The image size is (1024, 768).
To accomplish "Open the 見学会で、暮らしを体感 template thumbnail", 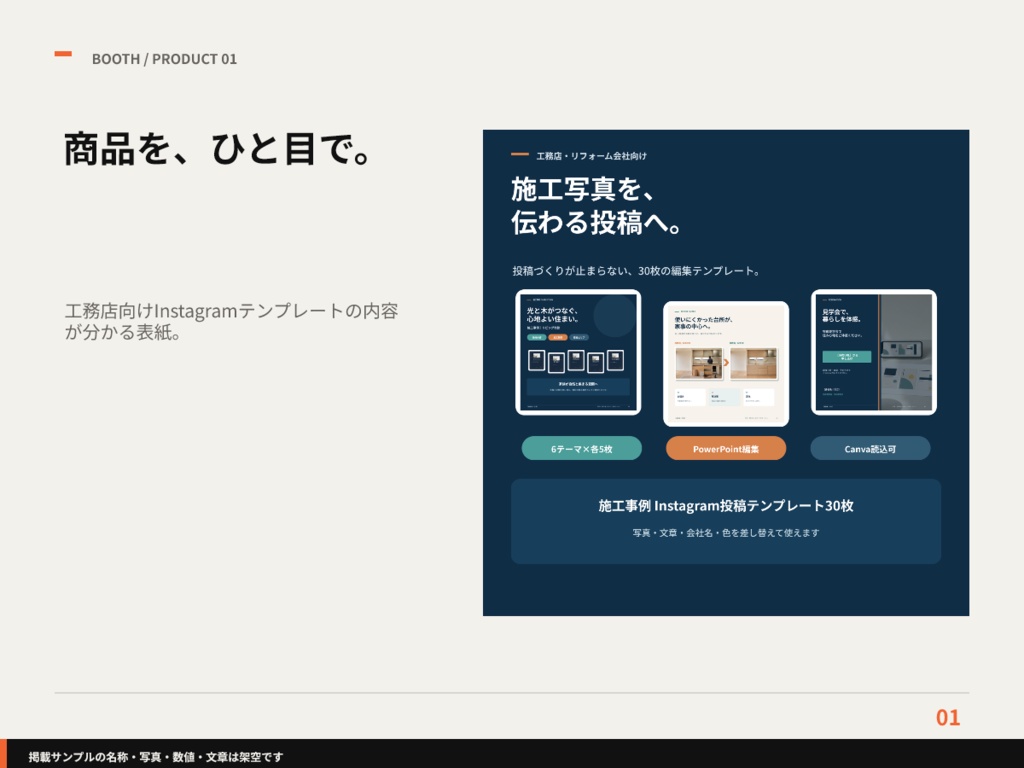I will (874, 352).
